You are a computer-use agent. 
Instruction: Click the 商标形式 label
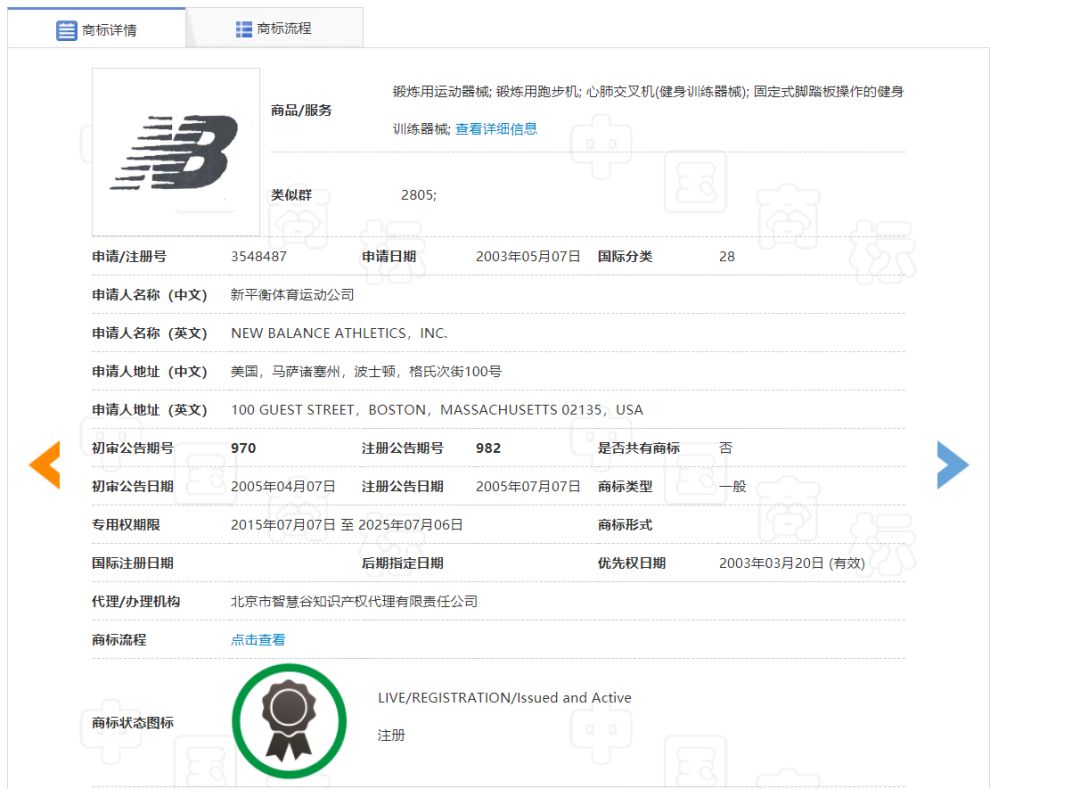click(625, 525)
